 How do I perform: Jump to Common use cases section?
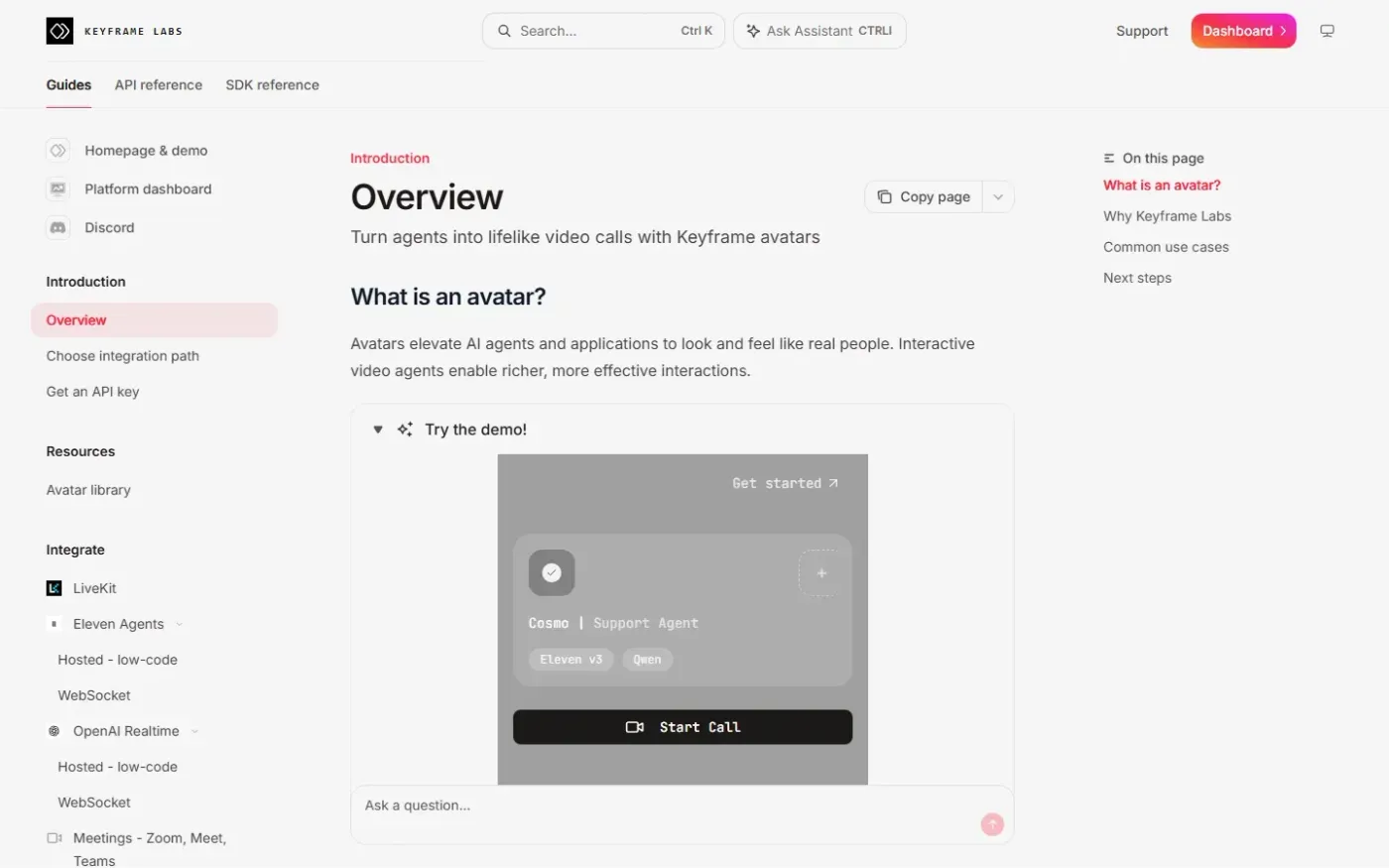[x=1166, y=247]
